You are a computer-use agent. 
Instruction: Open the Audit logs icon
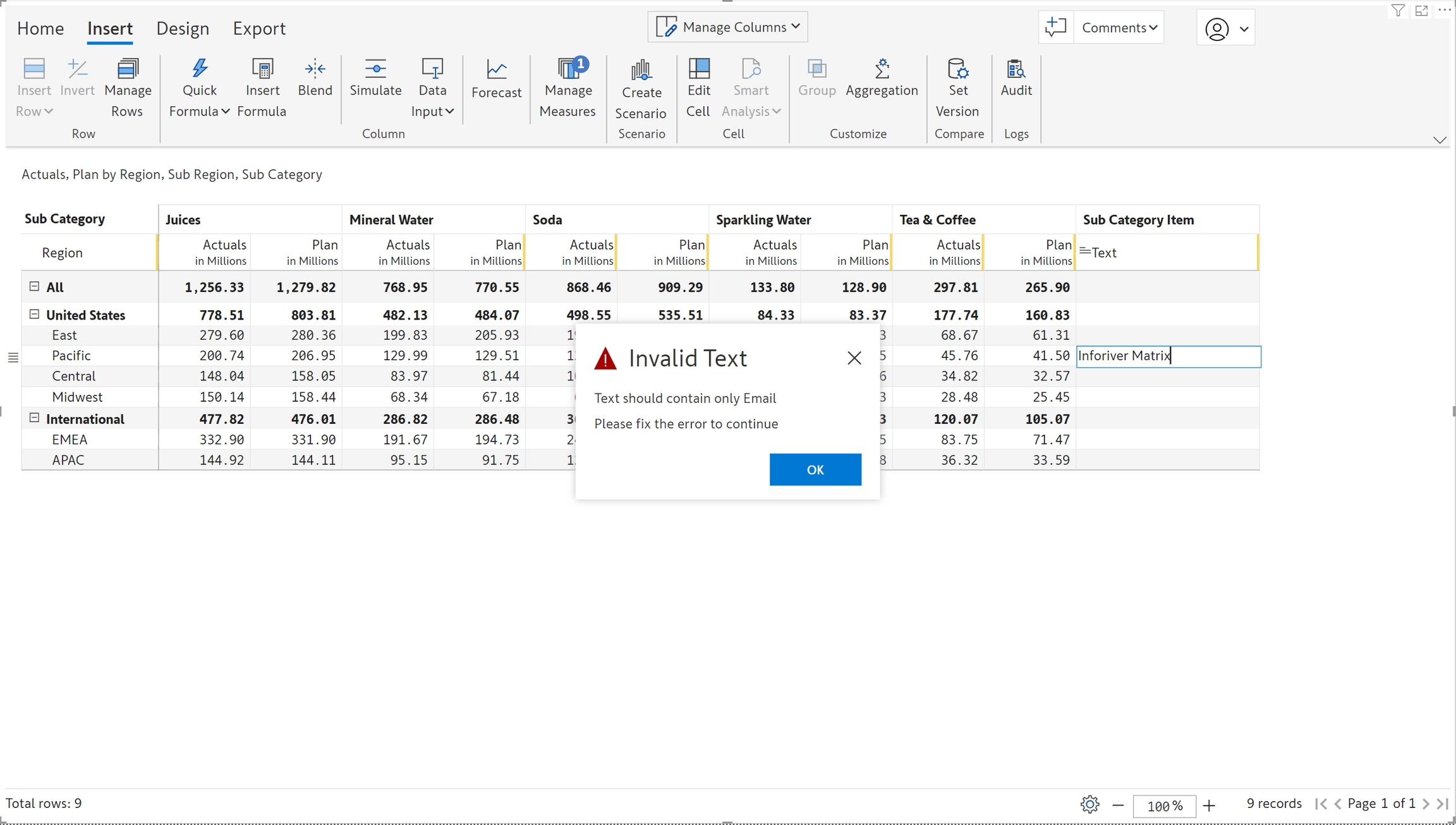click(x=1016, y=68)
